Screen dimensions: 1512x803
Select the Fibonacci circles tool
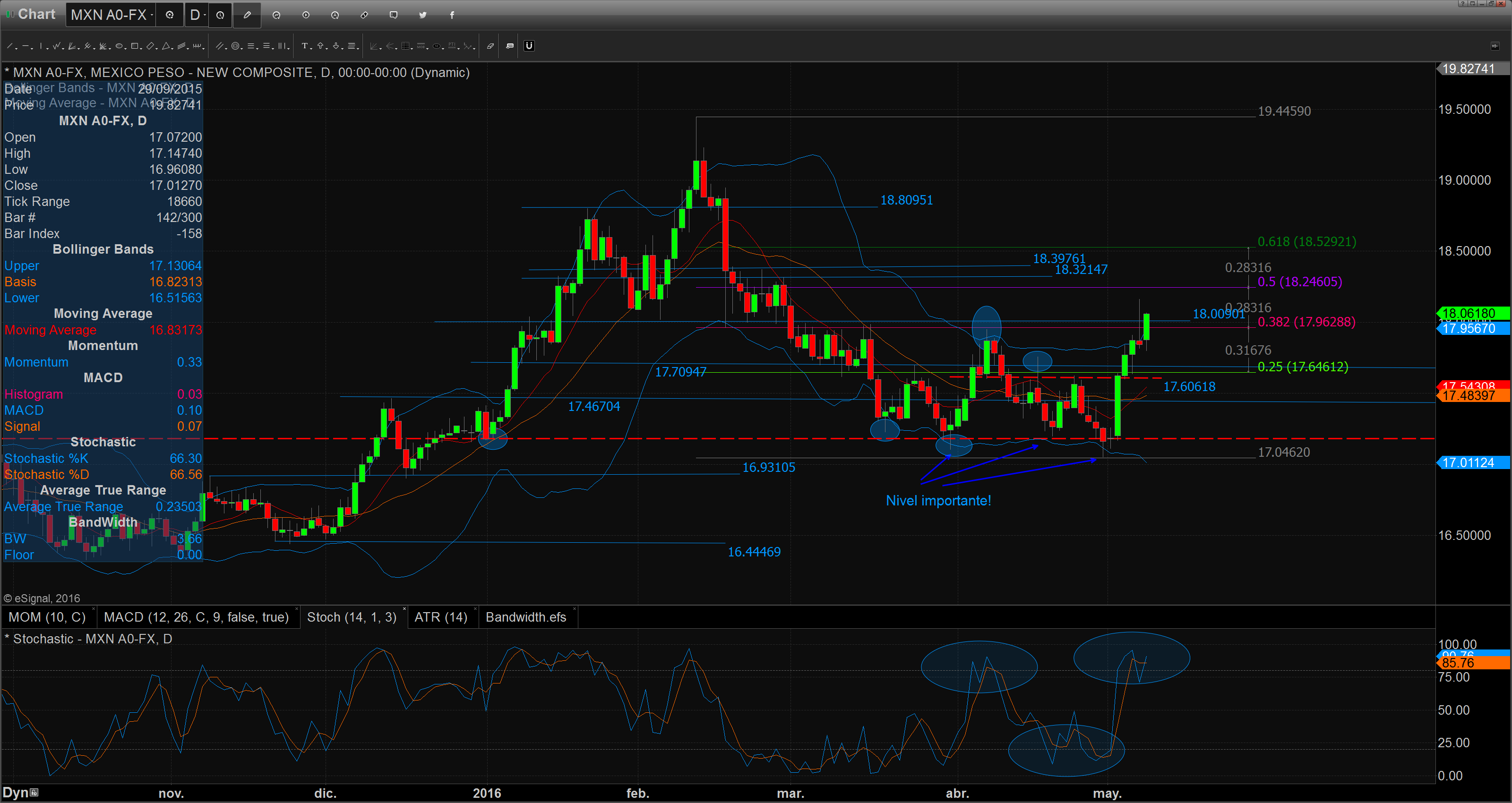coord(235,46)
